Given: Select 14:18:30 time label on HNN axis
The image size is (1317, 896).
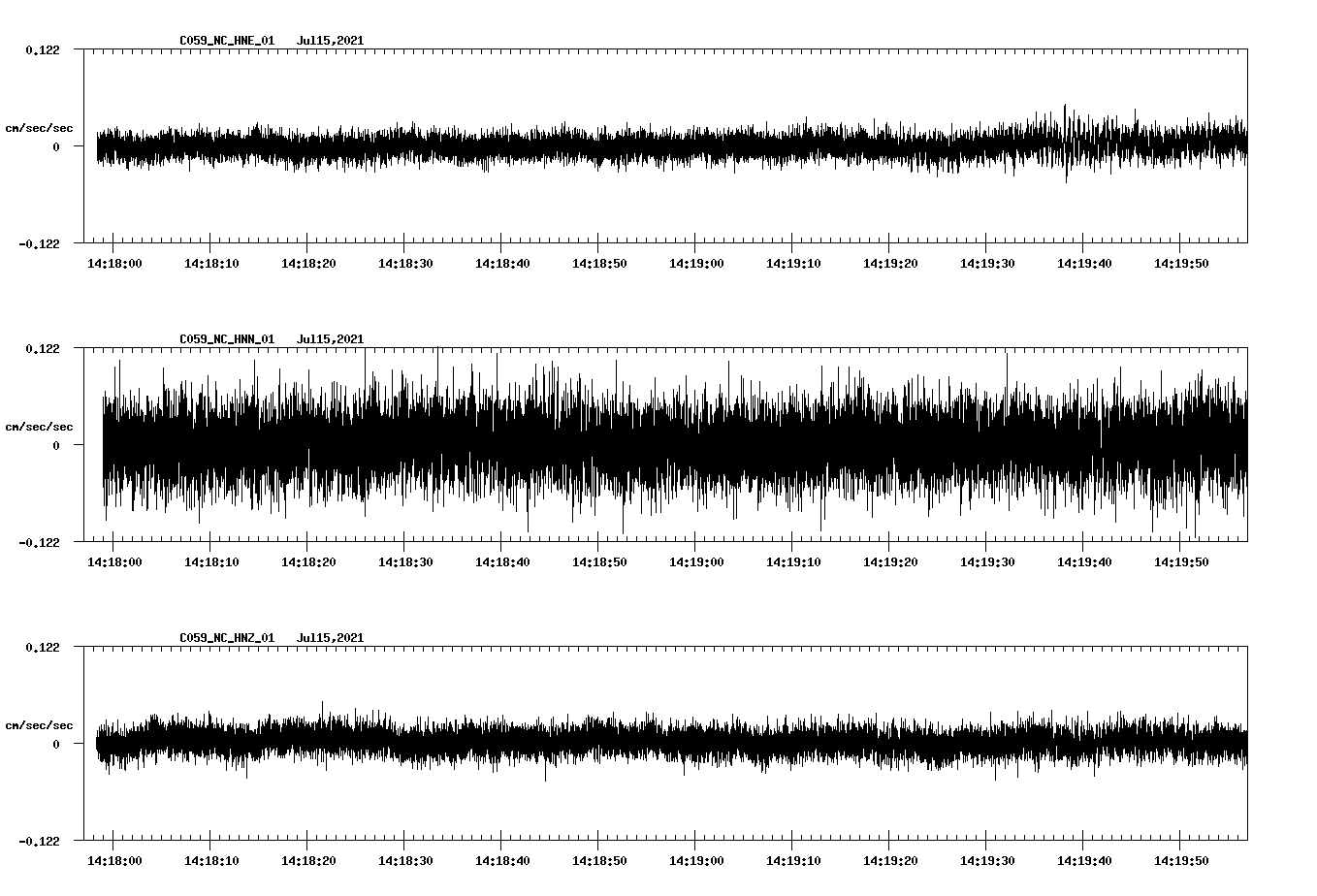Looking at the screenshot, I should coord(405,562).
